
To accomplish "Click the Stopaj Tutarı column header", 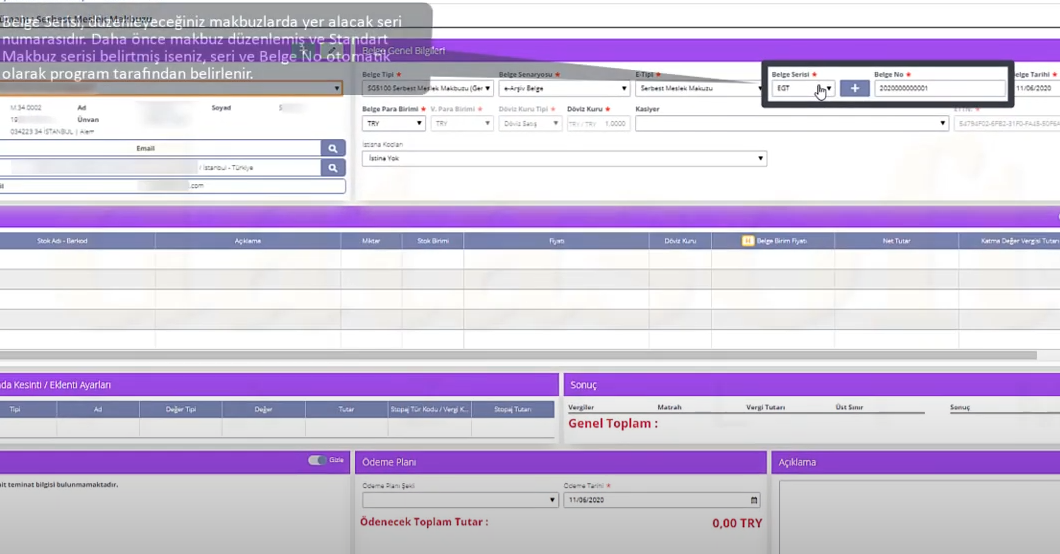I will point(512,409).
